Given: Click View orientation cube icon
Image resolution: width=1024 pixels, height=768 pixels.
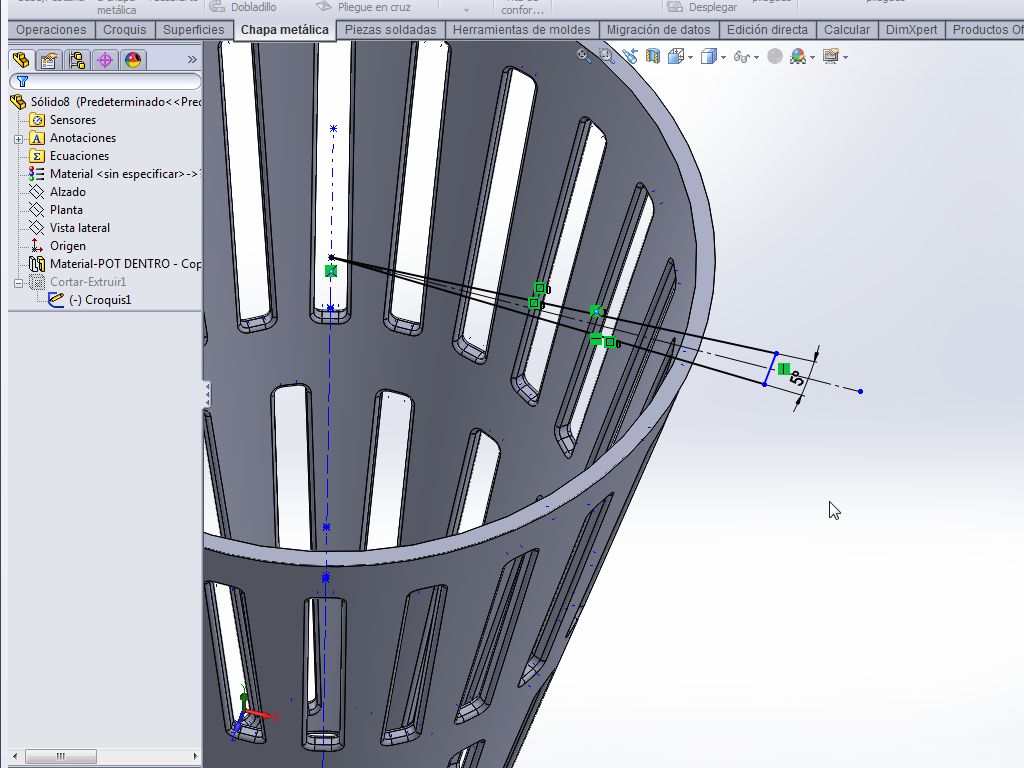Looking at the screenshot, I should 676,57.
